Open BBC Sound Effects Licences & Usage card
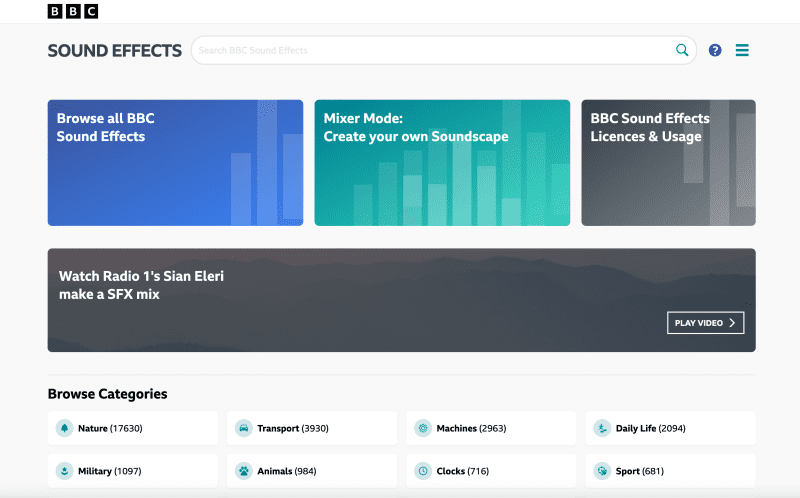800x498 pixels. pos(668,163)
